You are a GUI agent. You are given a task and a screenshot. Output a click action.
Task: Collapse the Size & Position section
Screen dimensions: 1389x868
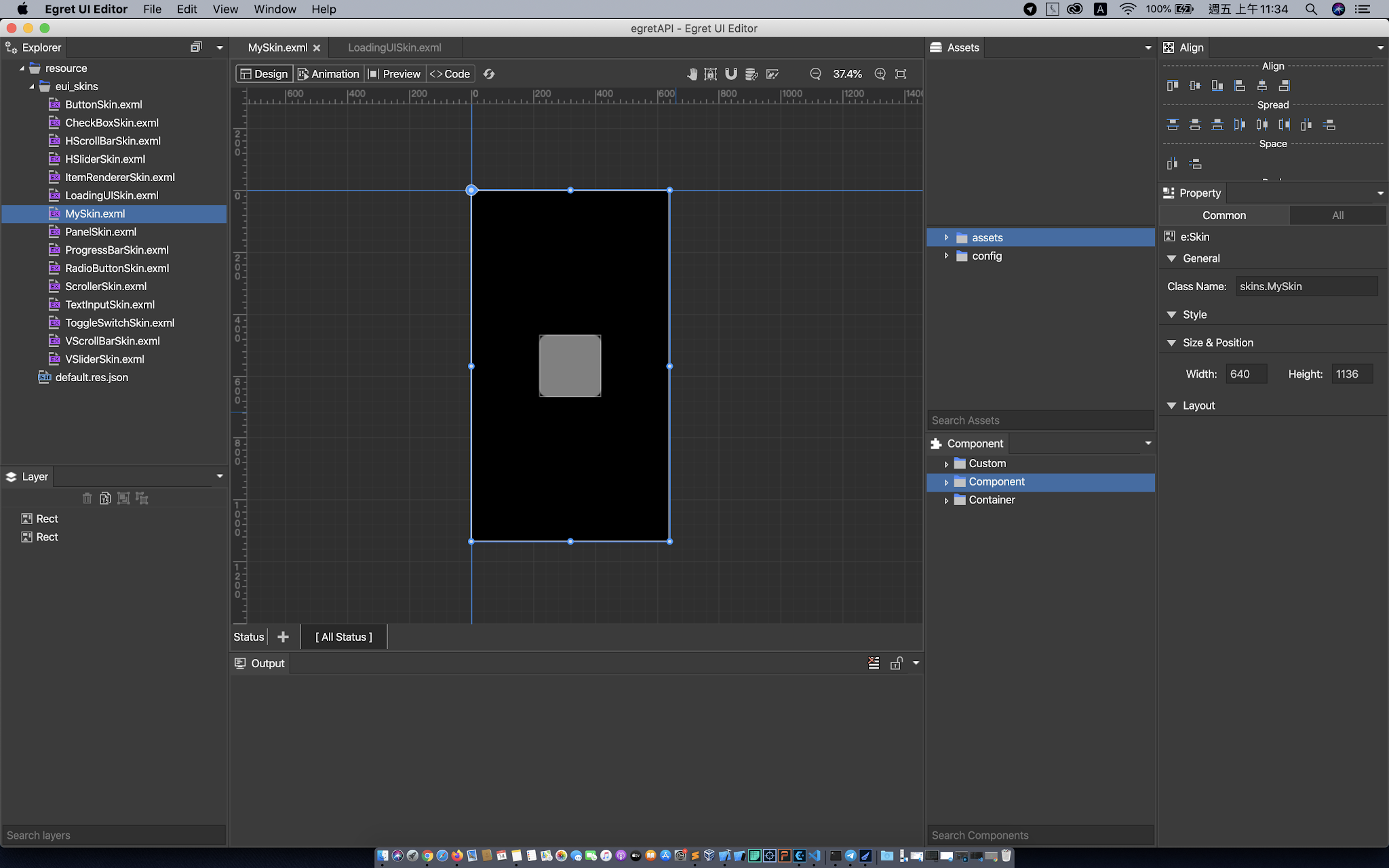tap(1171, 342)
